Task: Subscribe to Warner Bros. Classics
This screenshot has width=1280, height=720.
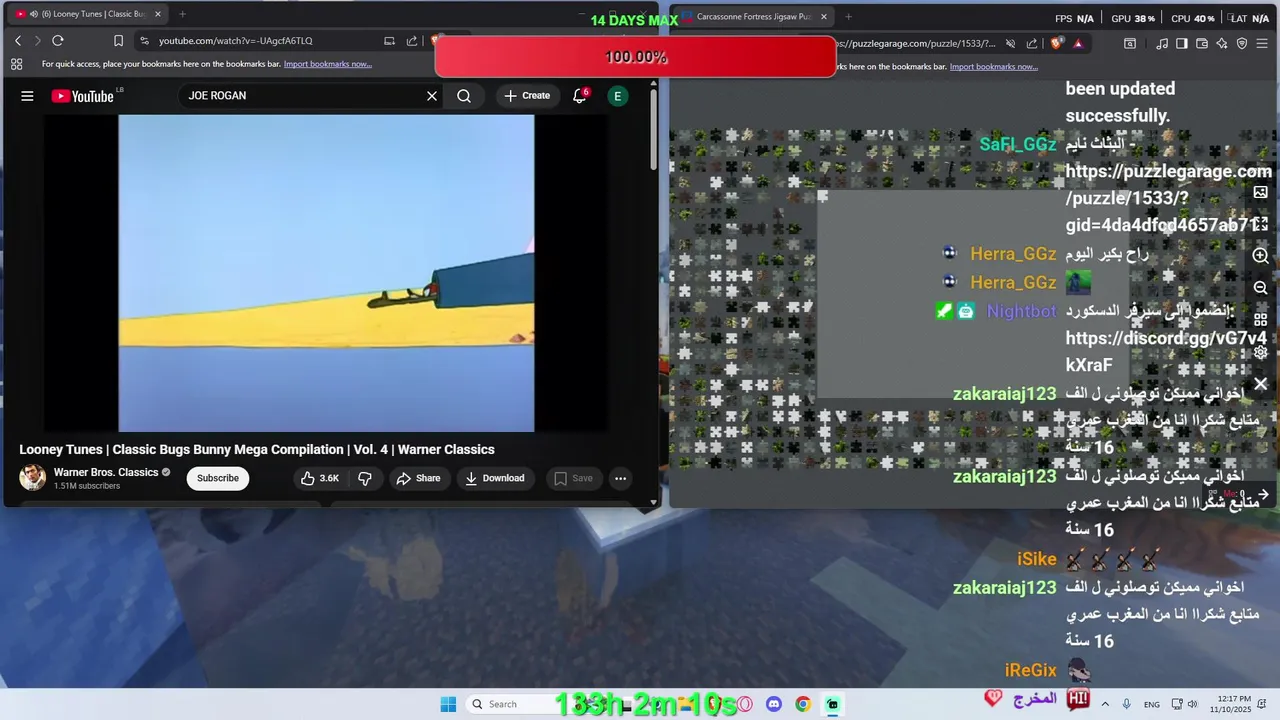Action: [218, 478]
